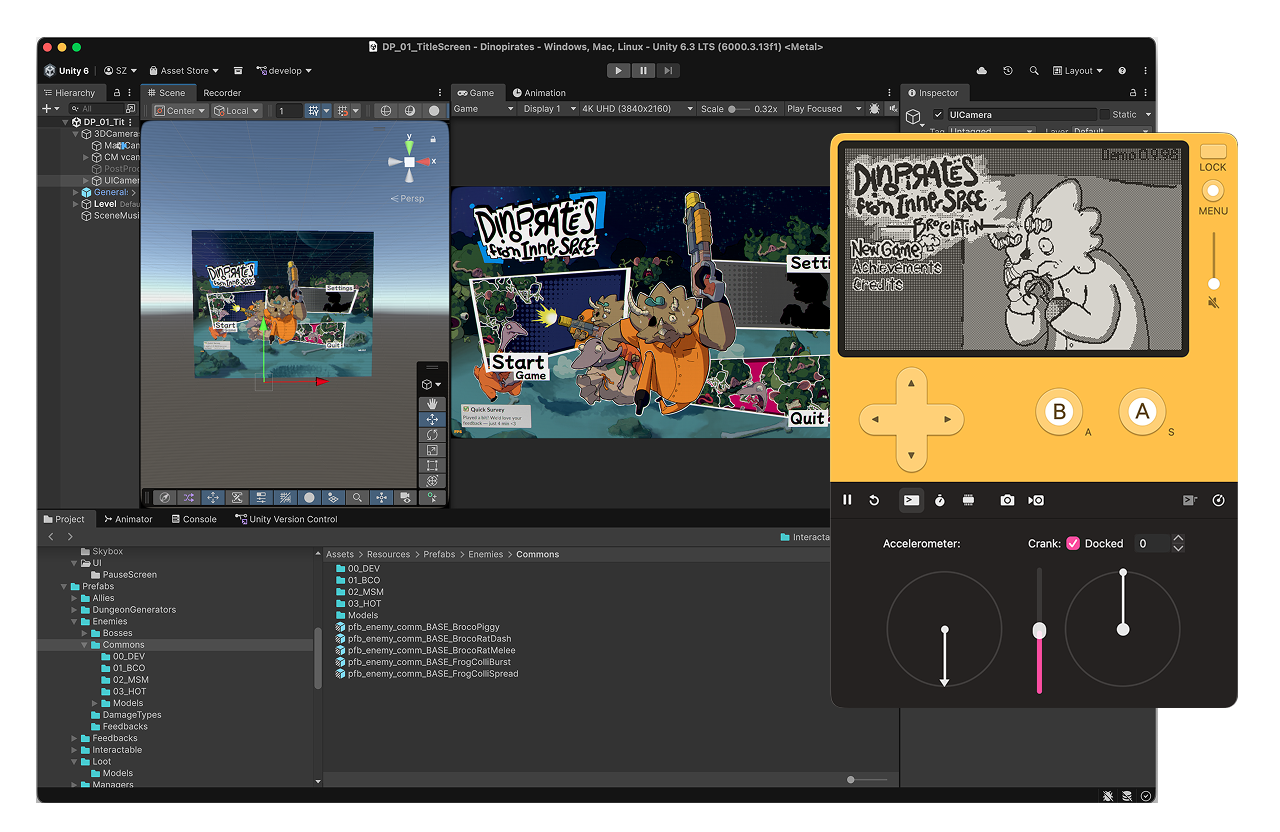This screenshot has height=832, width=1280.
Task: Select the Rect tool in Scene tools
Action: coord(432,465)
